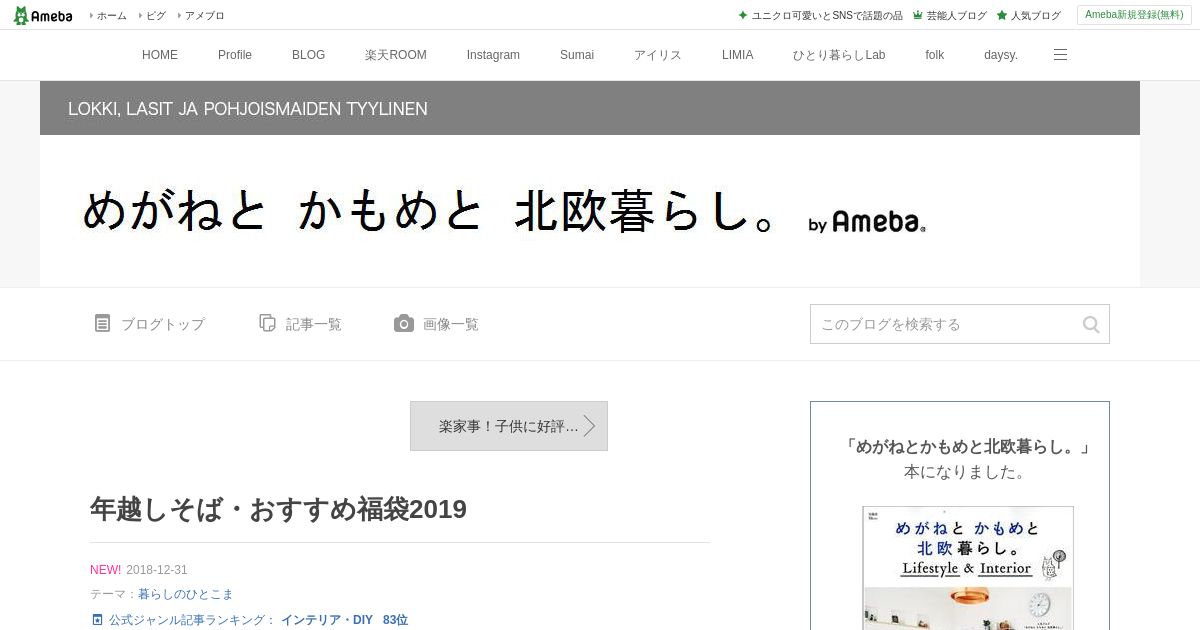This screenshot has width=1200, height=630.
Task: Open previous article 楽家事!子供に好評…
Action: [509, 426]
